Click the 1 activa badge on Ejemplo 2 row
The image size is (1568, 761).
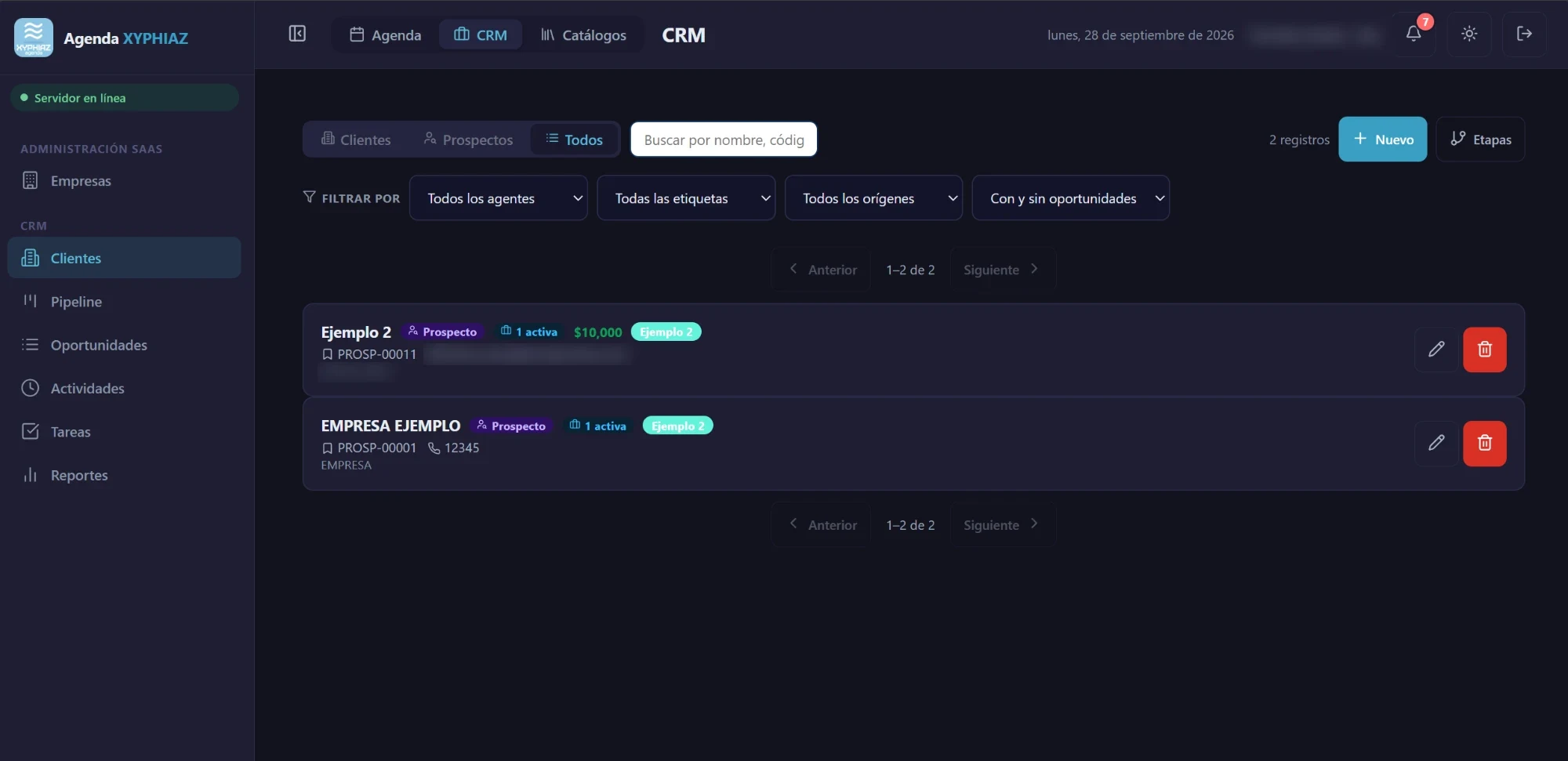[529, 332]
